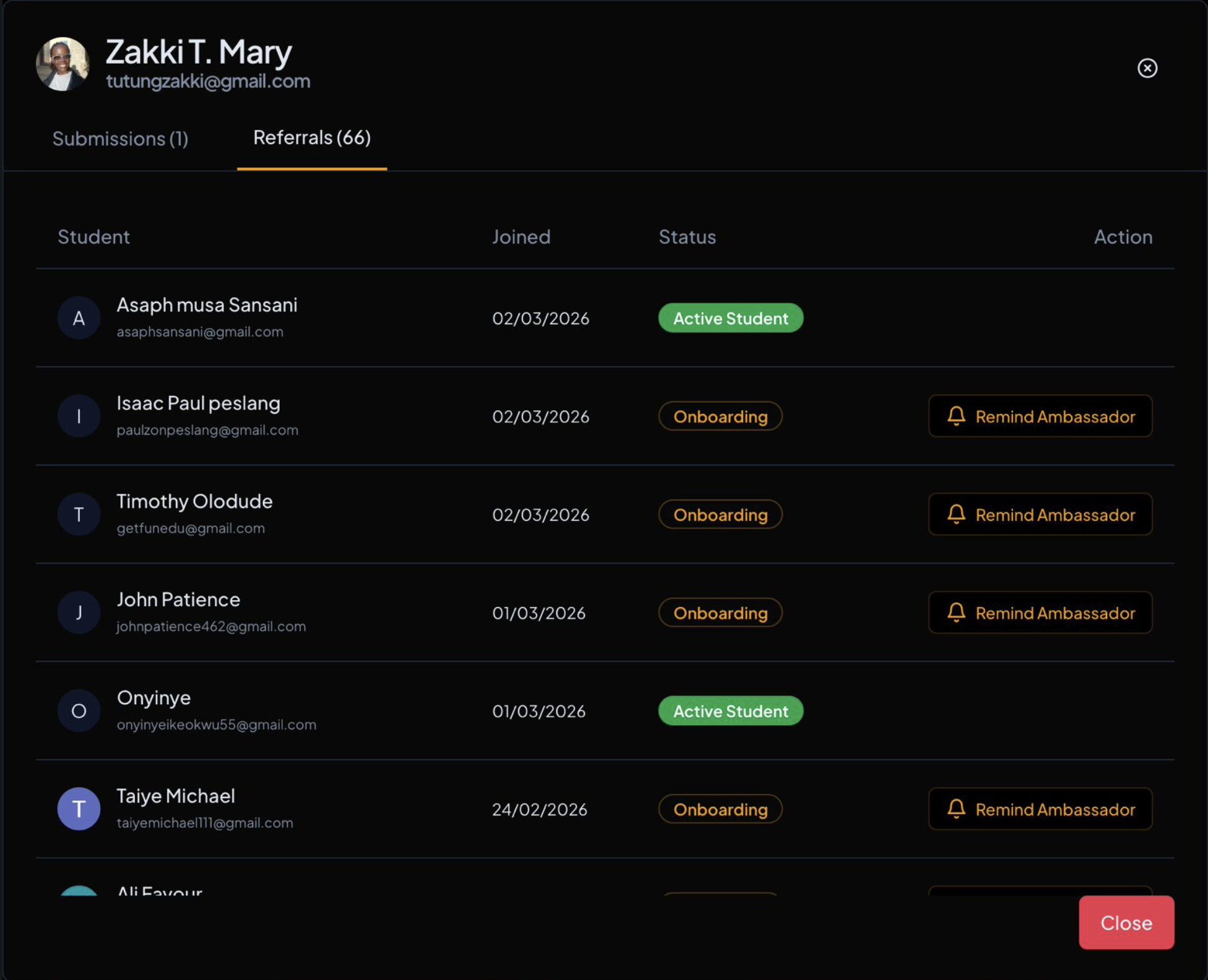Remind Ambassador about Timothy Olodude
This screenshot has width=1208, height=980.
(1040, 514)
